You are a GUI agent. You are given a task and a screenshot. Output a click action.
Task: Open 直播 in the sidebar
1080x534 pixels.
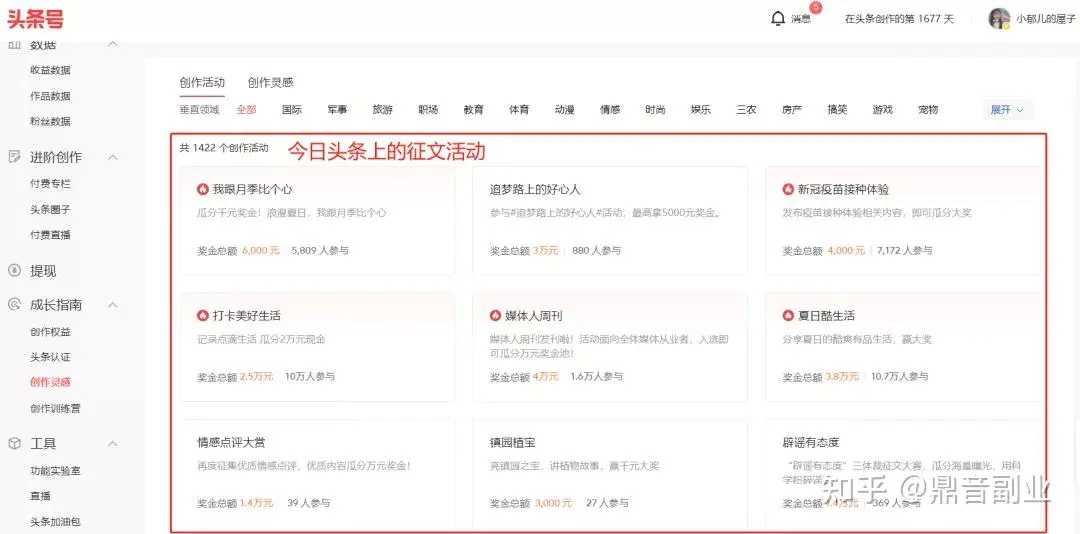click(x=40, y=496)
